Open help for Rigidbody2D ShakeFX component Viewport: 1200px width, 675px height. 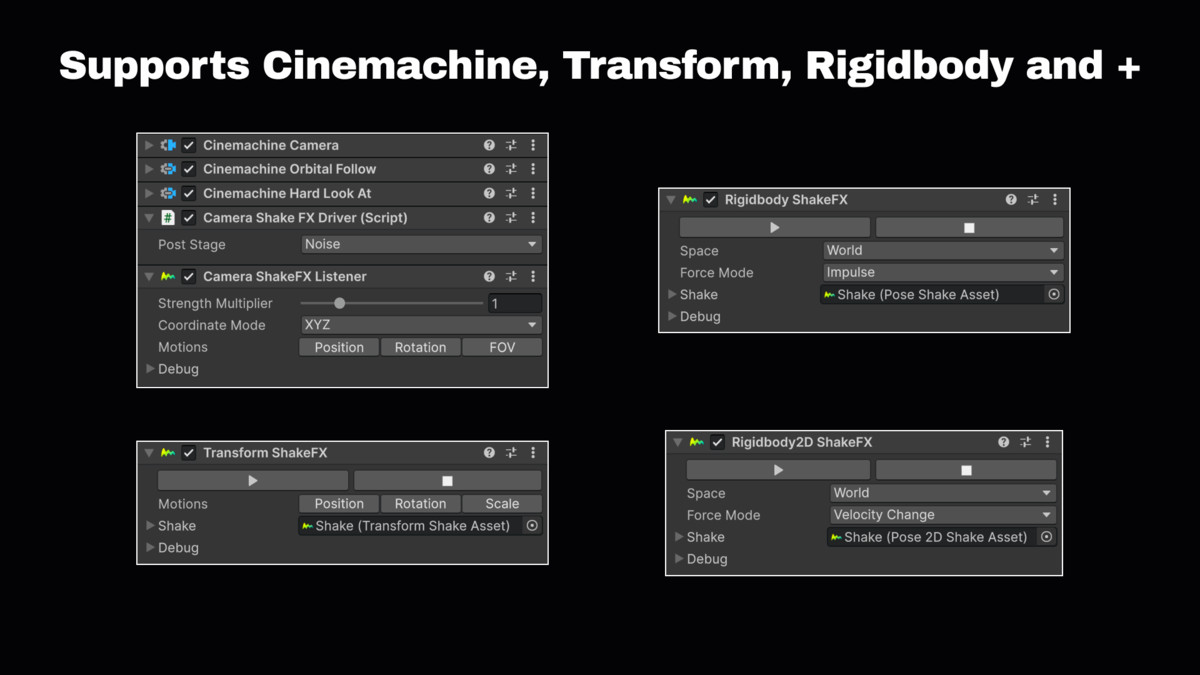(x=1003, y=442)
